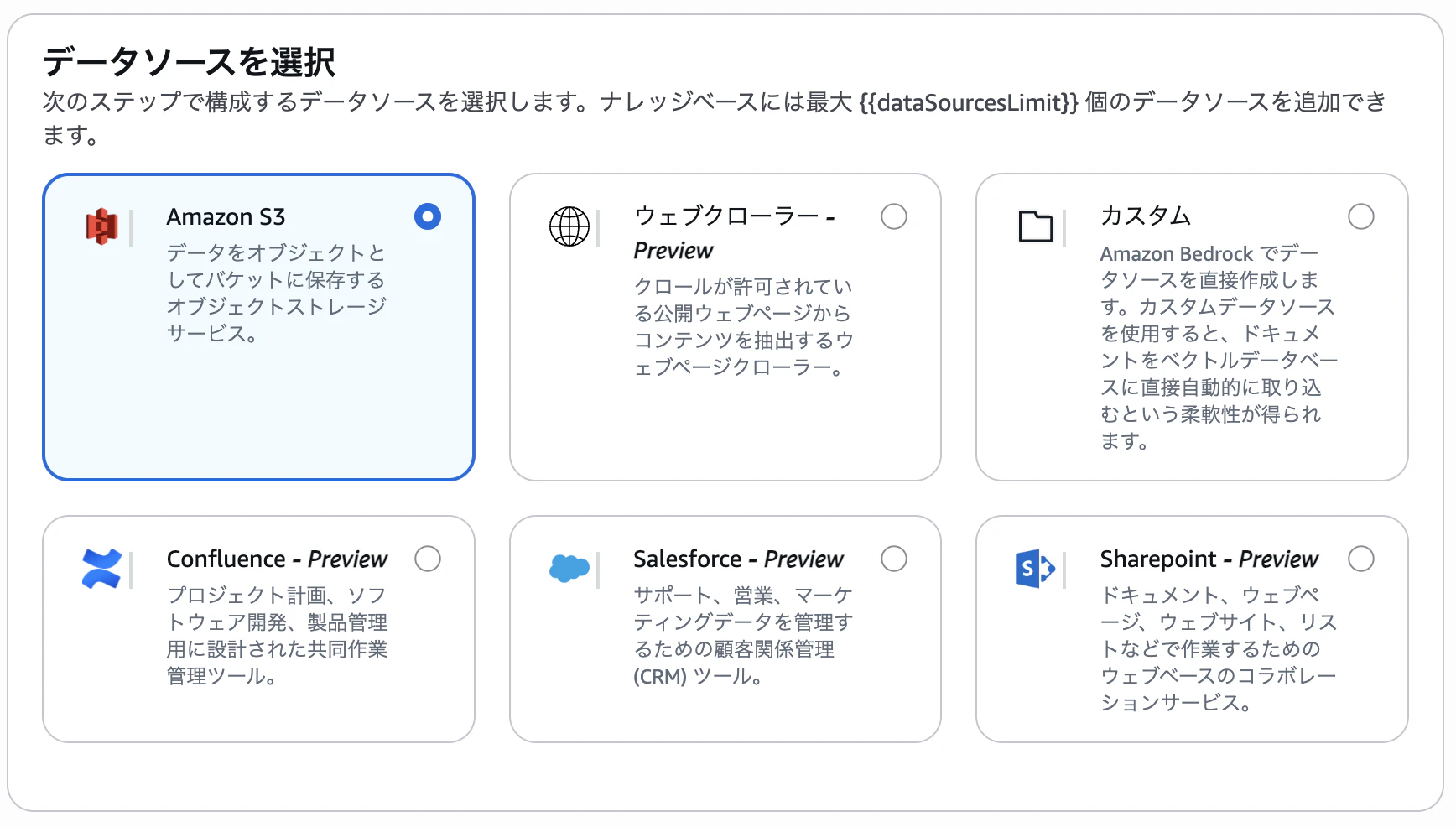
Task: Click the Confluence description text
Action: [x=277, y=636]
